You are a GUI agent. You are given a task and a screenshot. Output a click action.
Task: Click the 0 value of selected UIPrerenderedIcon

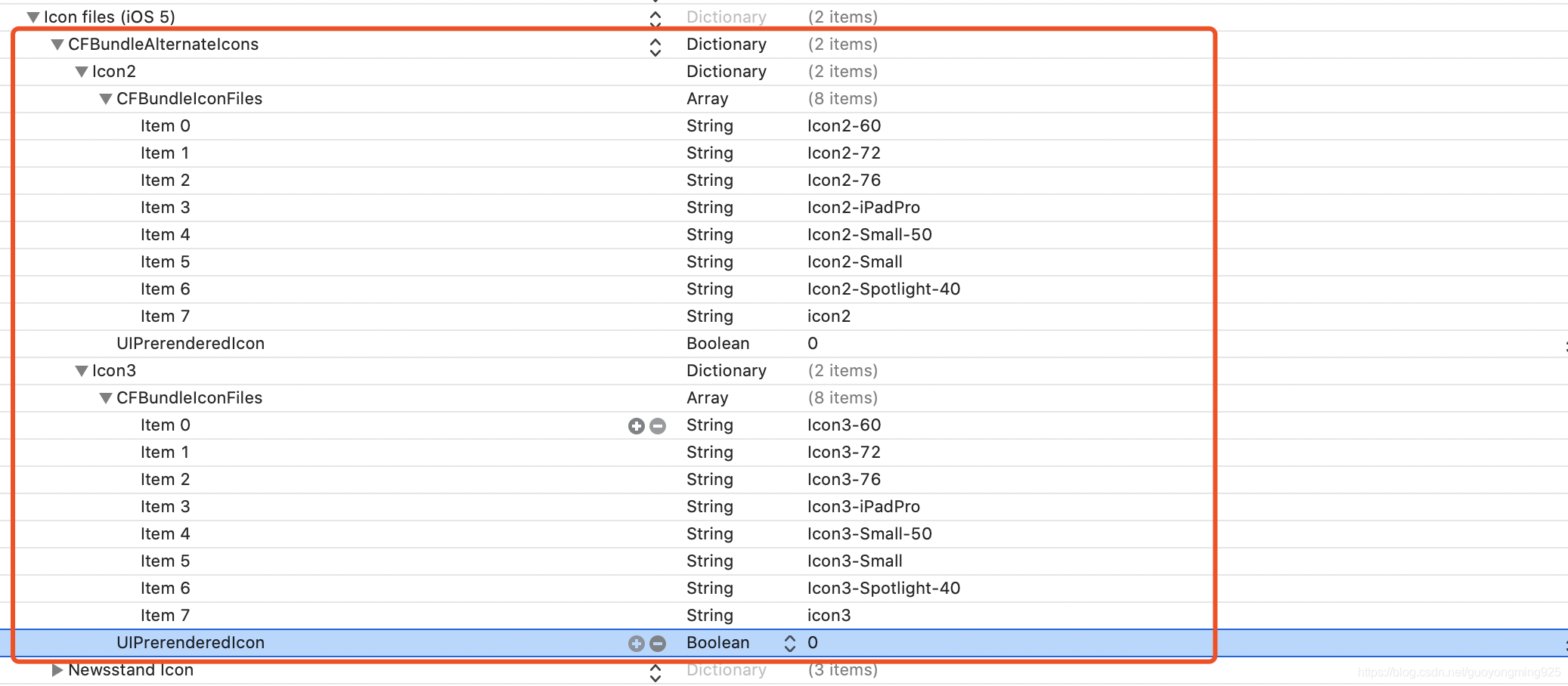(813, 643)
